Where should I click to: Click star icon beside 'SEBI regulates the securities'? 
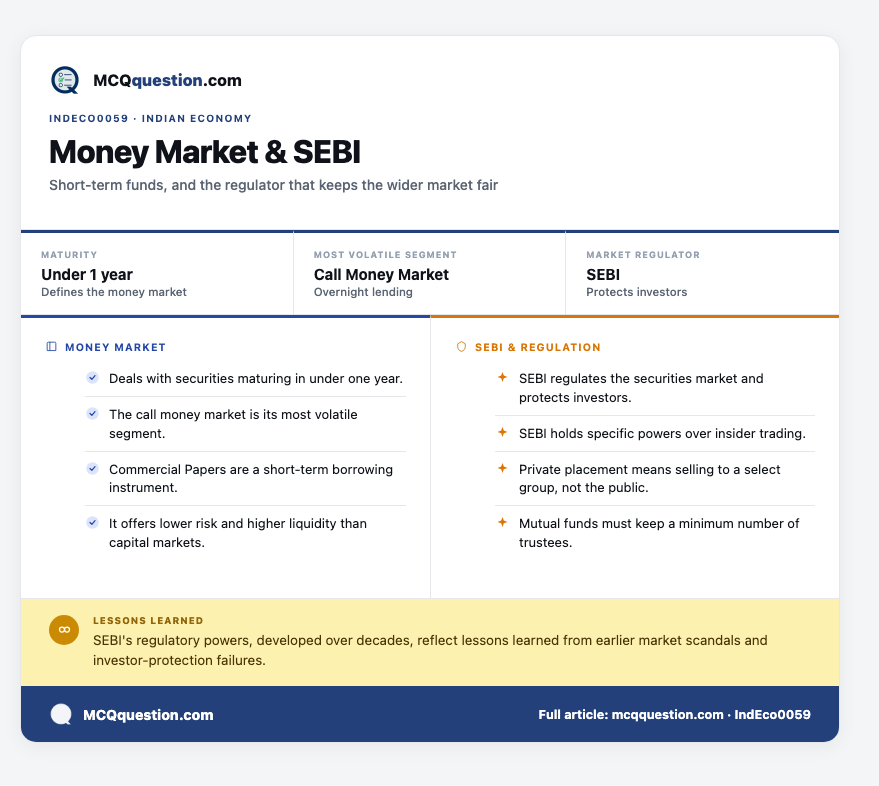(502, 377)
